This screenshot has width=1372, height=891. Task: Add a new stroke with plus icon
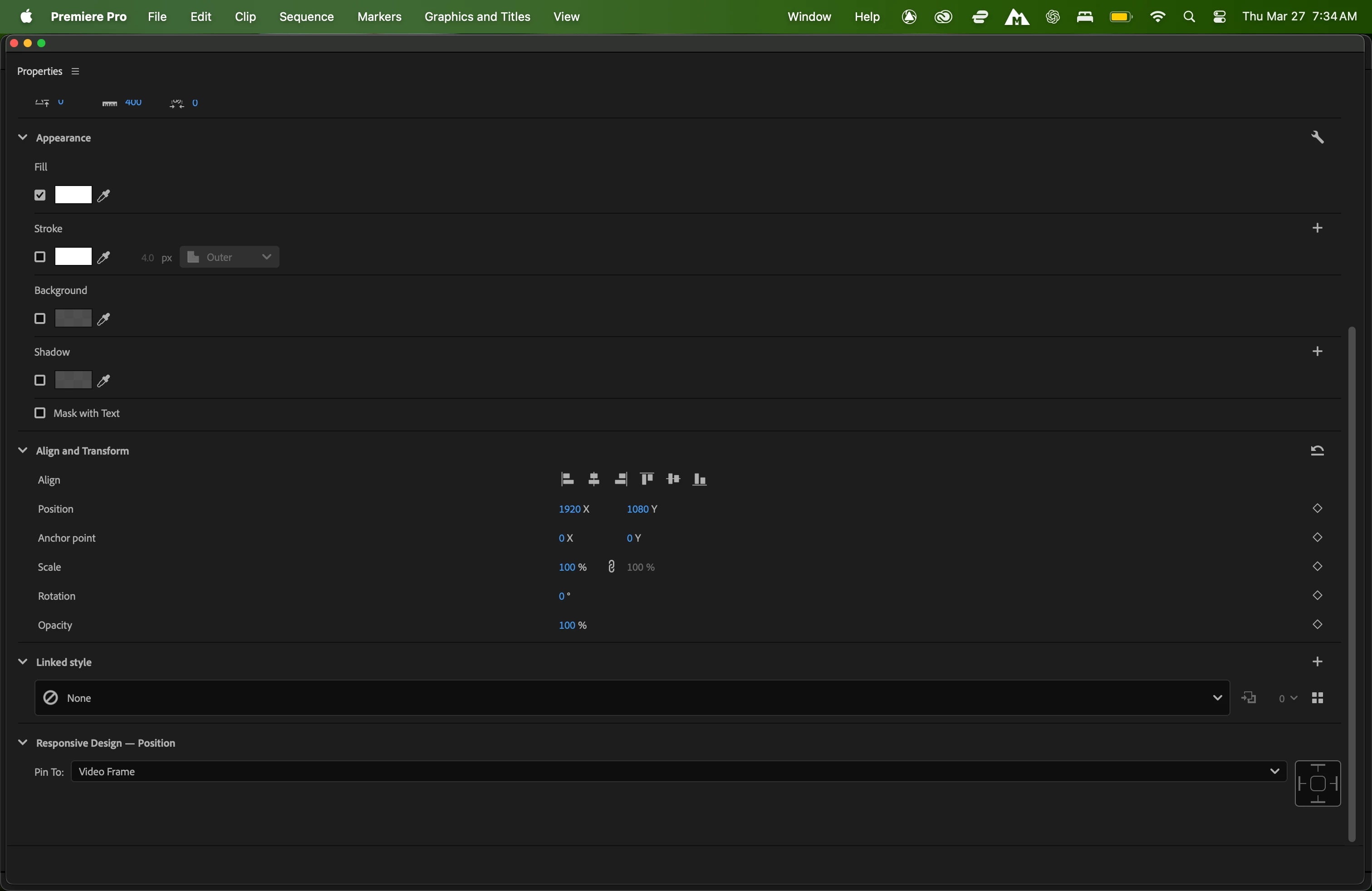(1318, 228)
